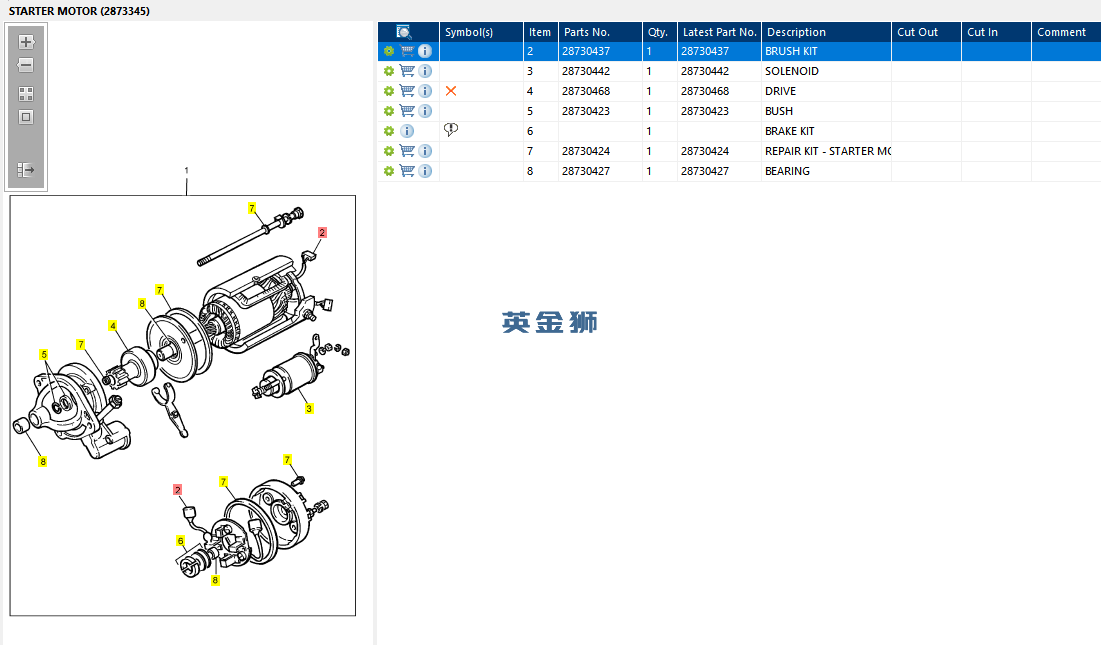Click the Symbol(s) column header
The height and width of the screenshot is (645, 1101).
click(481, 32)
